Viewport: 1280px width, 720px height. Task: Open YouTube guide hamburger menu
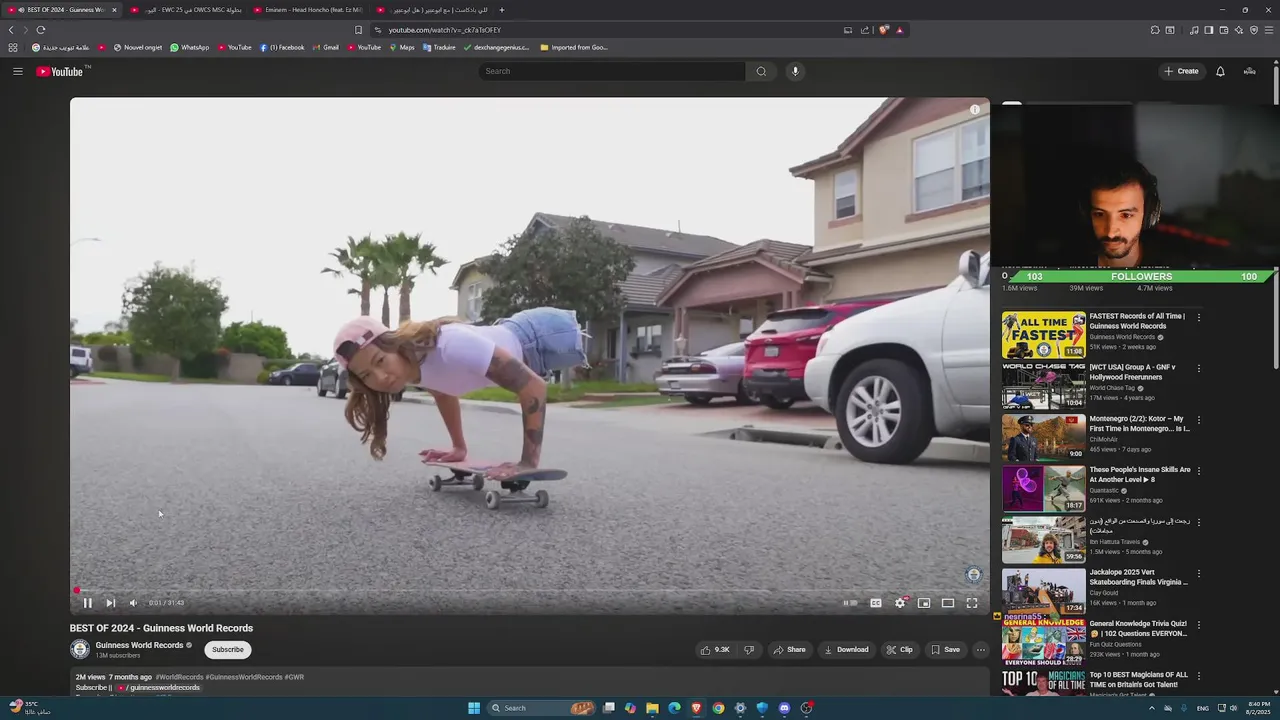click(18, 71)
